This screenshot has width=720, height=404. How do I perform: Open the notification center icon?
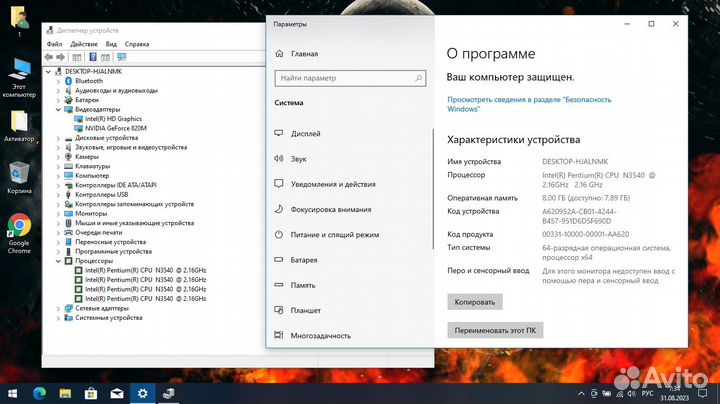(702, 393)
